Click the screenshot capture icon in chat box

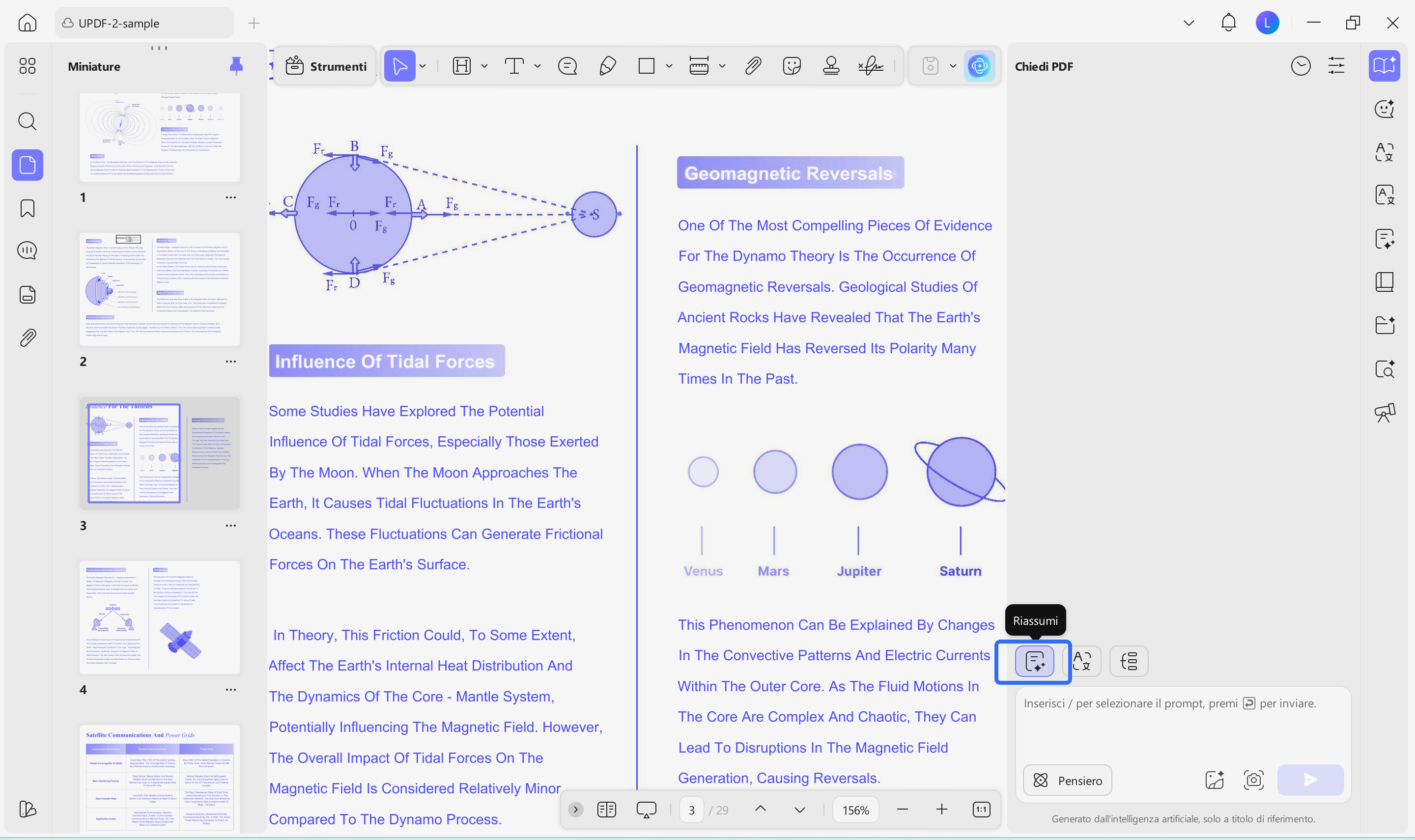(x=1254, y=780)
